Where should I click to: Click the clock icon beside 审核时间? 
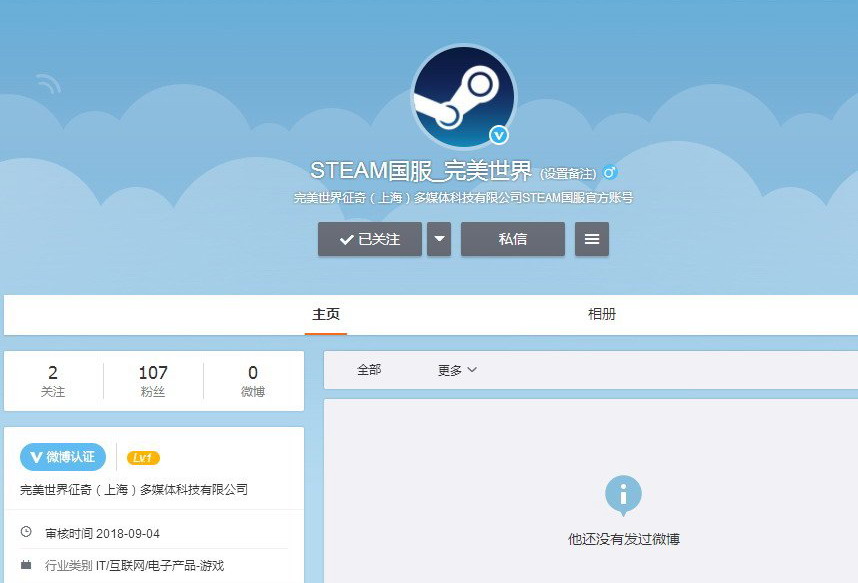click(x=26, y=532)
